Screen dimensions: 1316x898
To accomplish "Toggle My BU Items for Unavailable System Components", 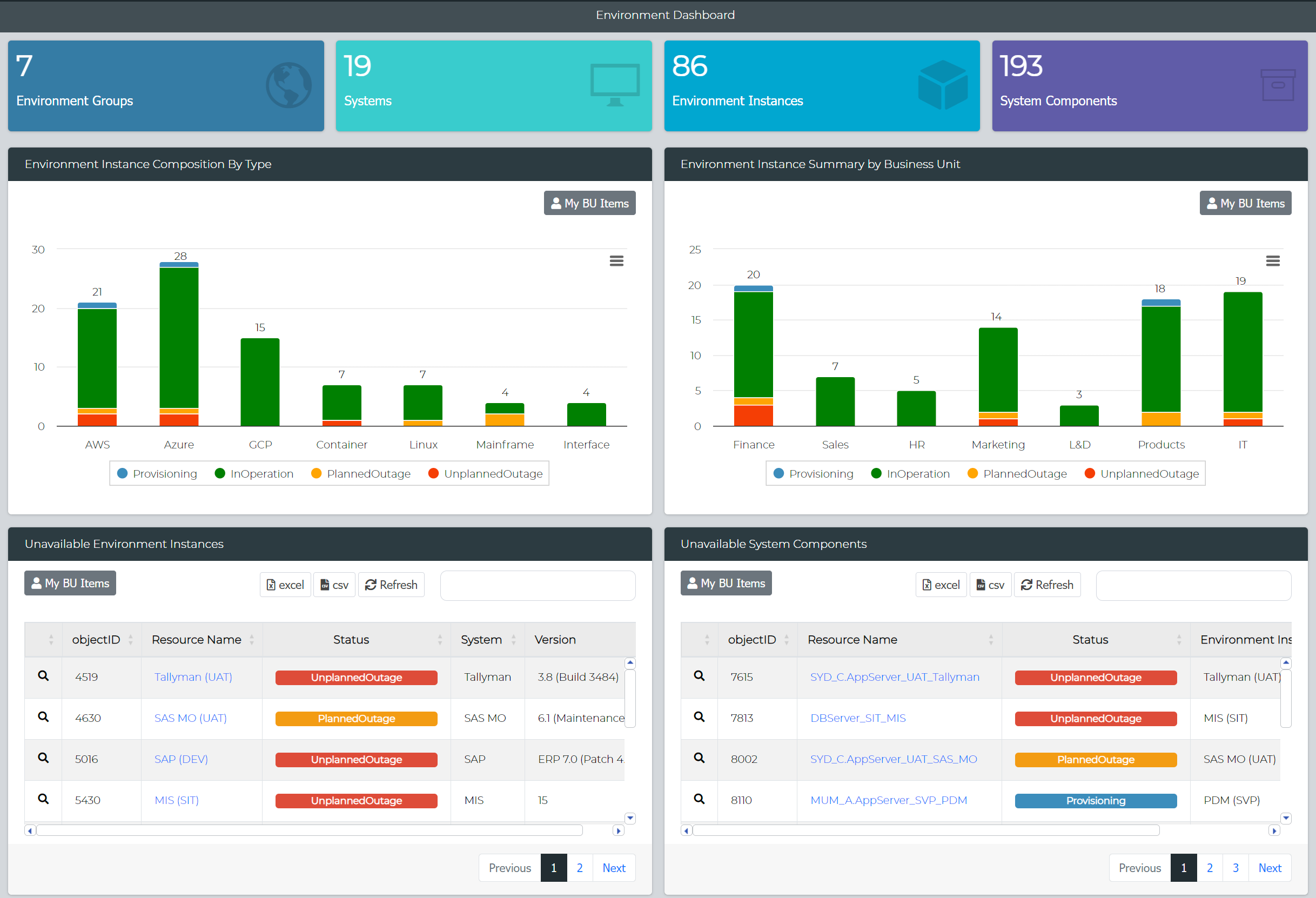I will click(726, 583).
